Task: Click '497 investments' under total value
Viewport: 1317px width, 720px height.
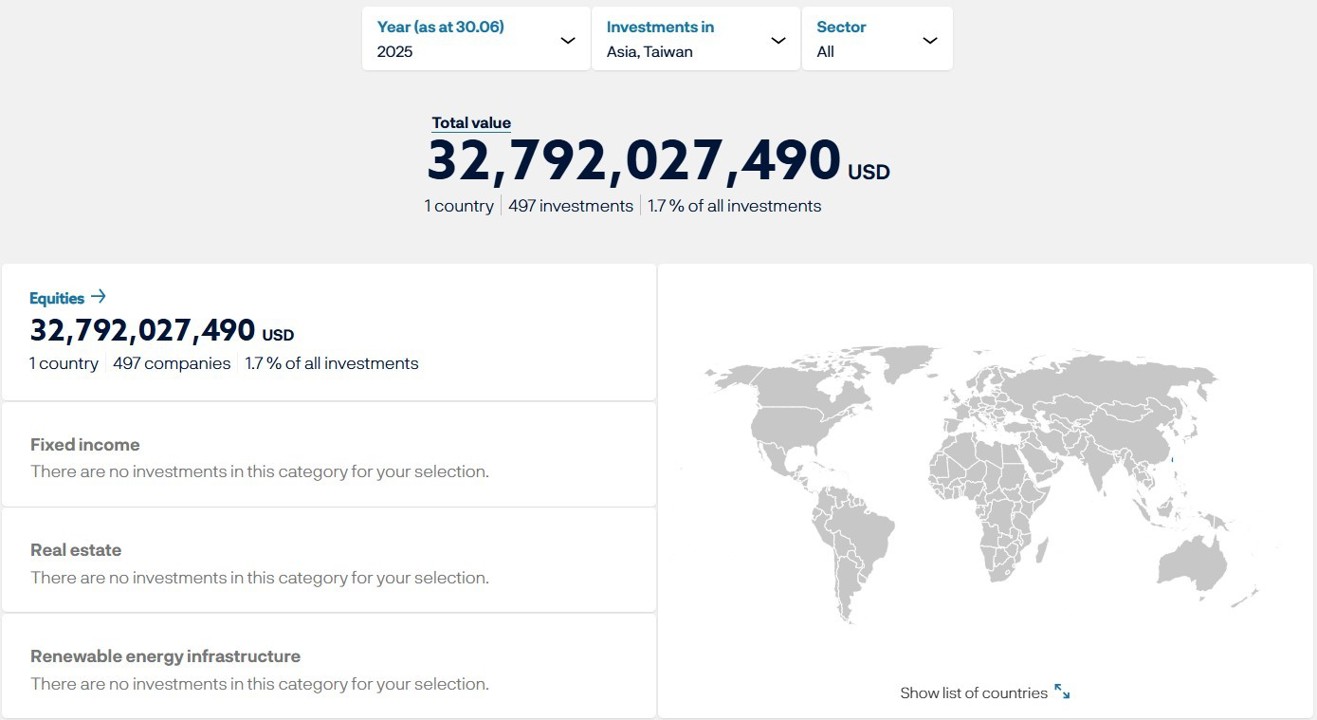Action: point(571,206)
